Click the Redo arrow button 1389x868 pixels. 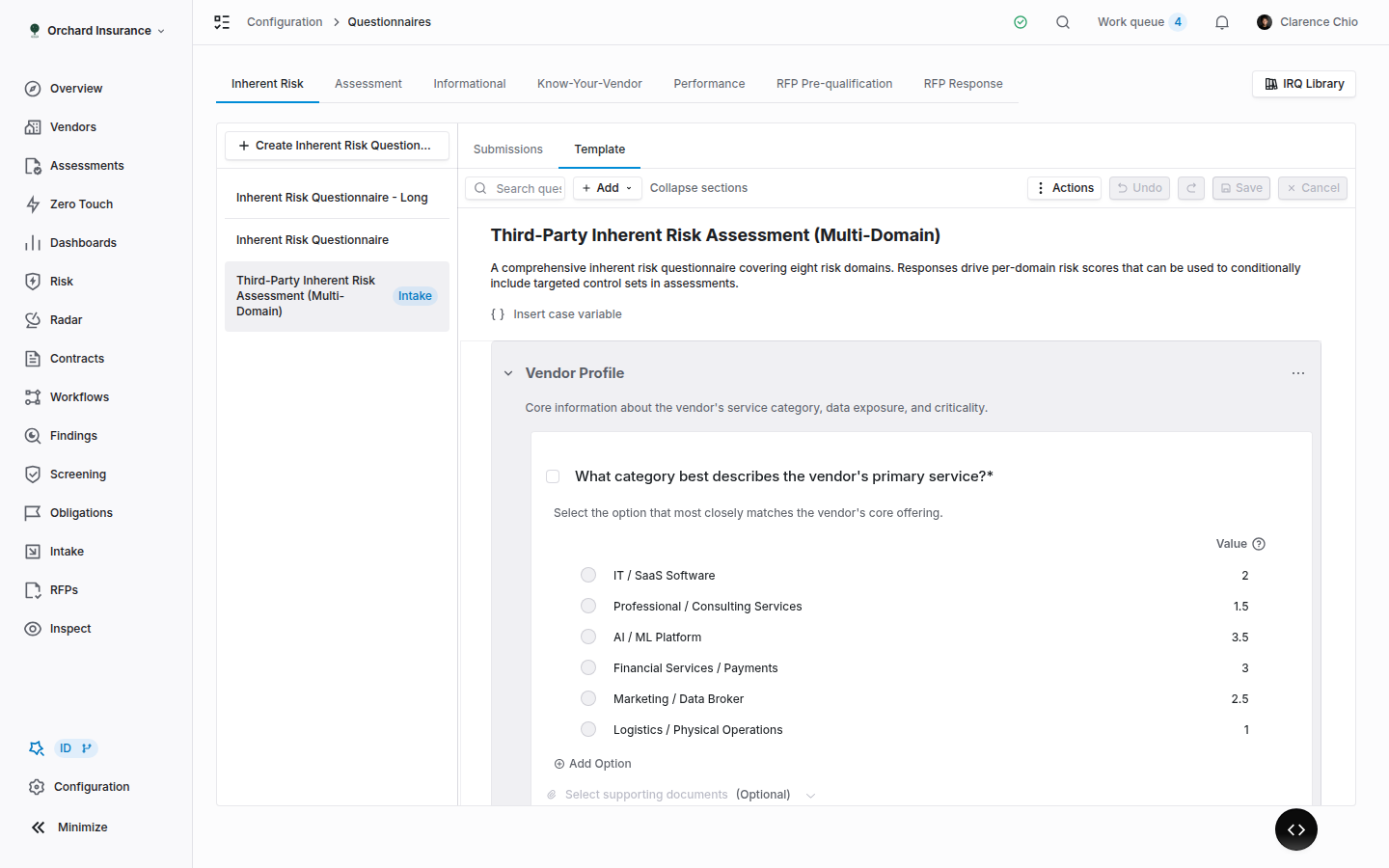click(1191, 188)
